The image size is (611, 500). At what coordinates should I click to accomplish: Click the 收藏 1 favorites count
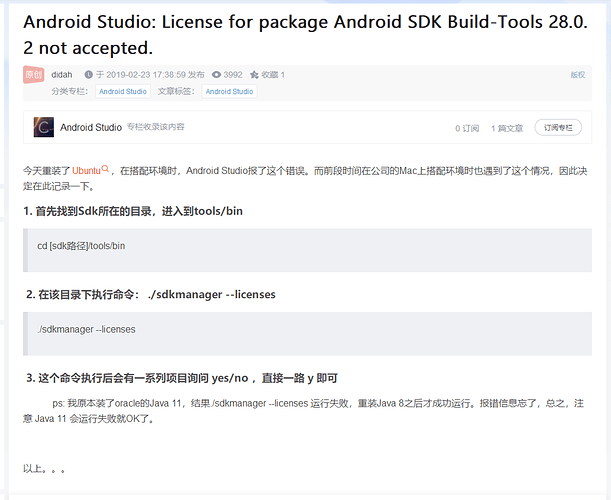point(274,75)
